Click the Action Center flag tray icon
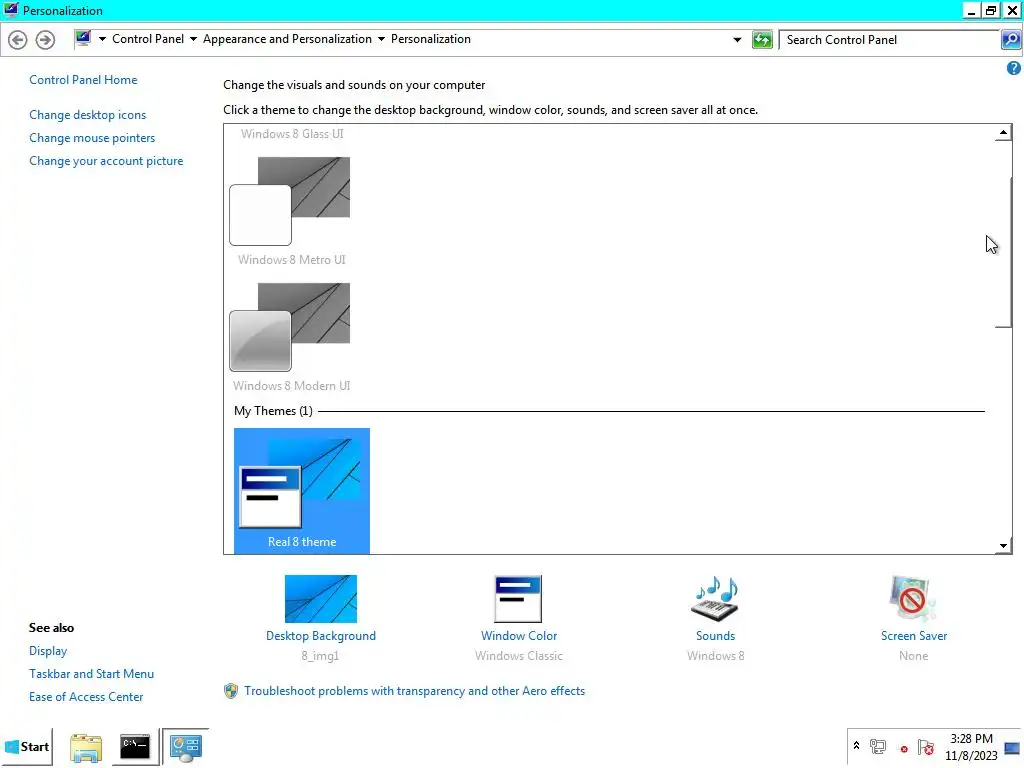The width and height of the screenshot is (1024, 768). coord(925,746)
